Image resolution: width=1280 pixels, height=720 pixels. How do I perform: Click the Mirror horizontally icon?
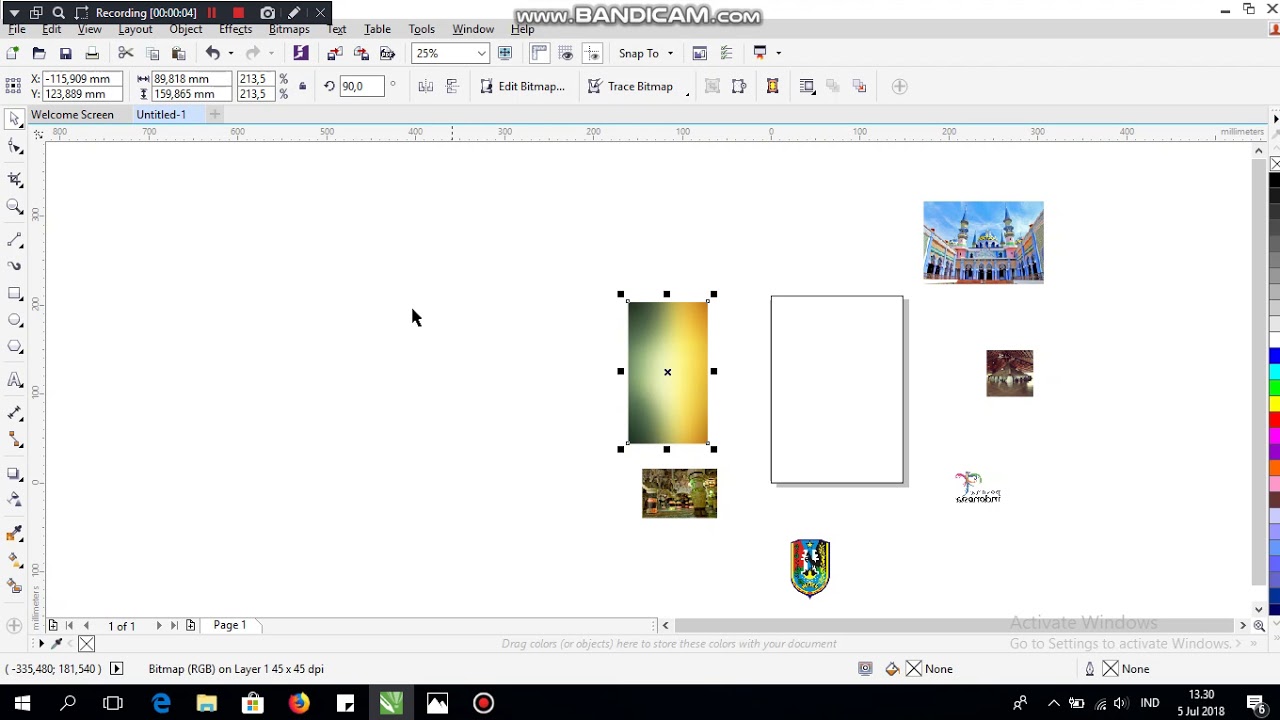[x=426, y=86]
